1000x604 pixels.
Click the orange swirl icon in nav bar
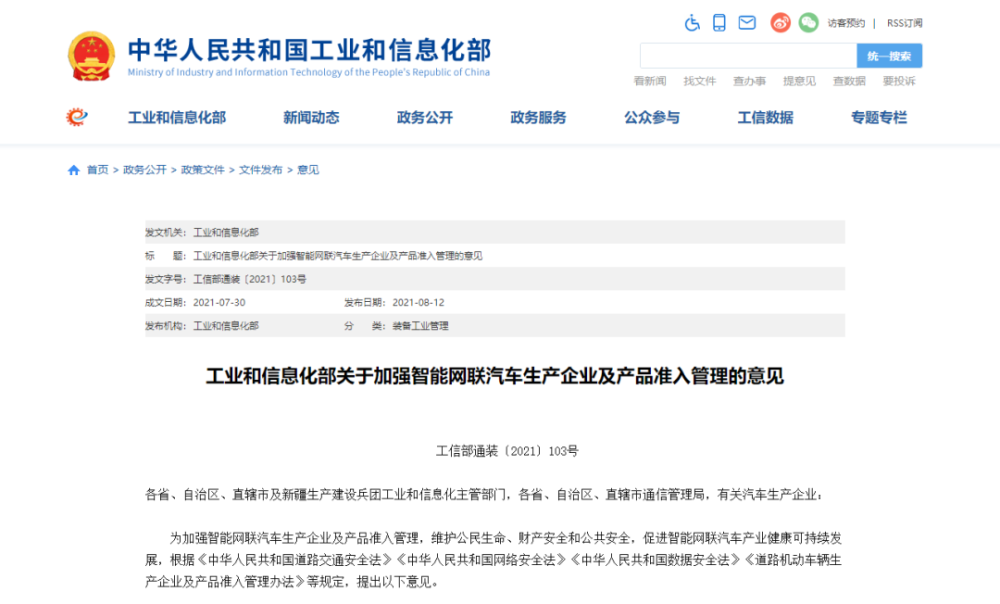point(77,117)
